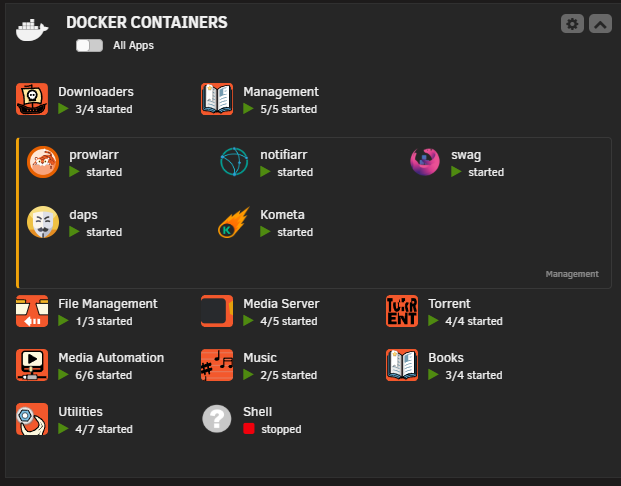Click the Utilities folder name
The image size is (621, 486).
coord(80,412)
